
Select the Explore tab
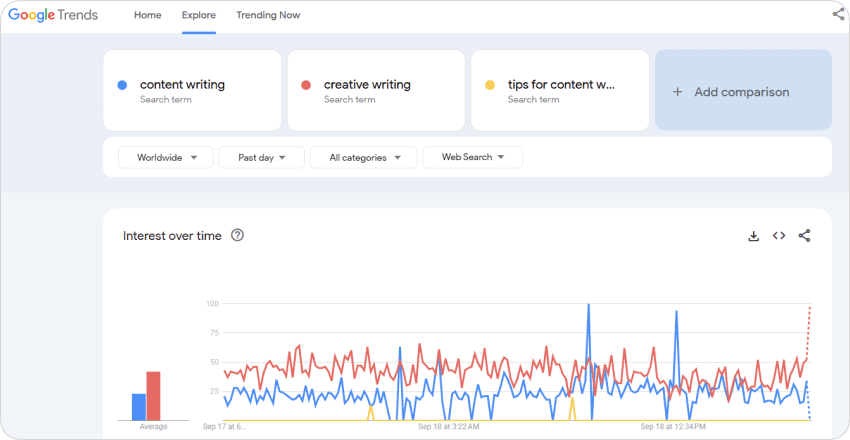(x=199, y=15)
